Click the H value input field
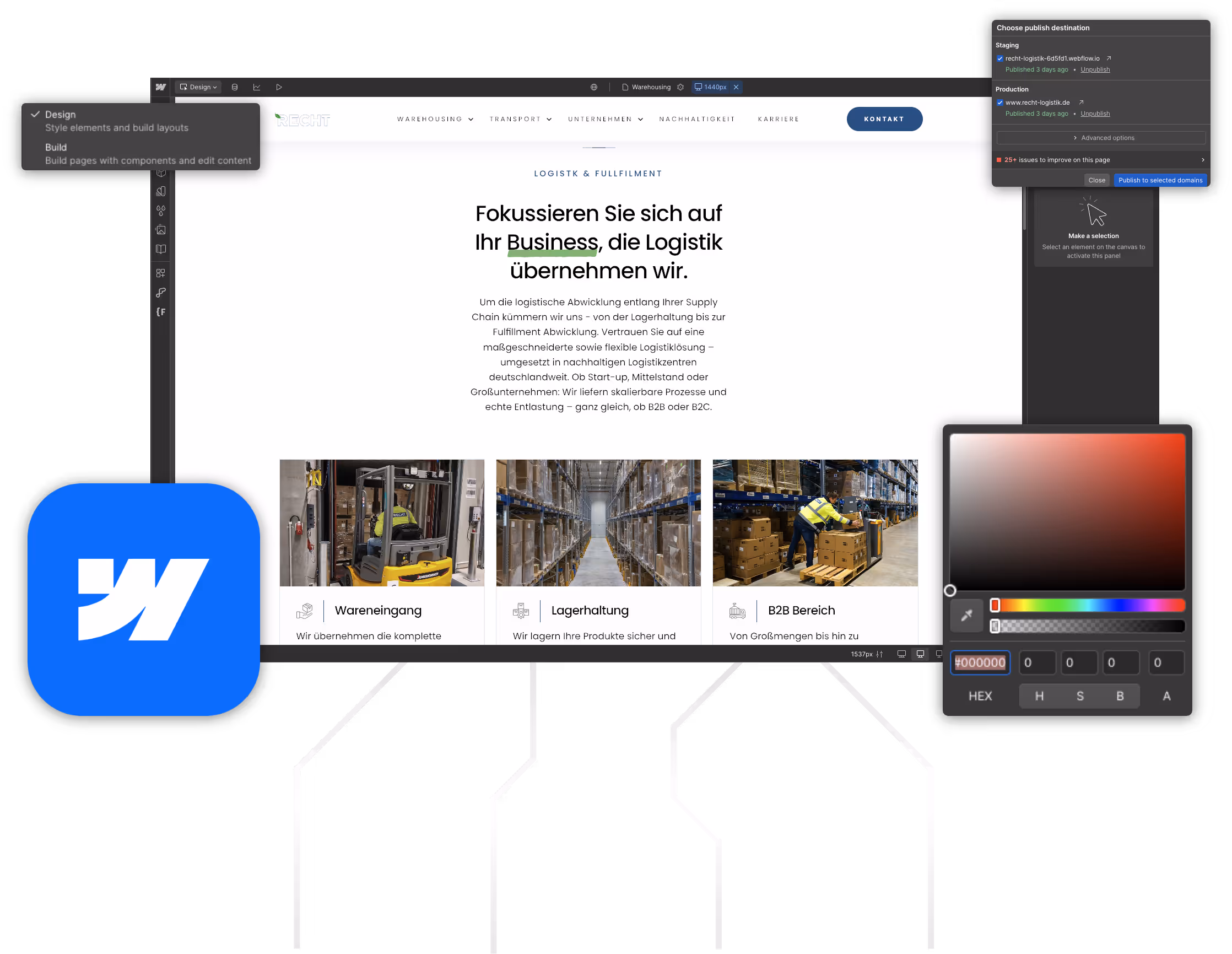1232x954 pixels. (x=1037, y=662)
